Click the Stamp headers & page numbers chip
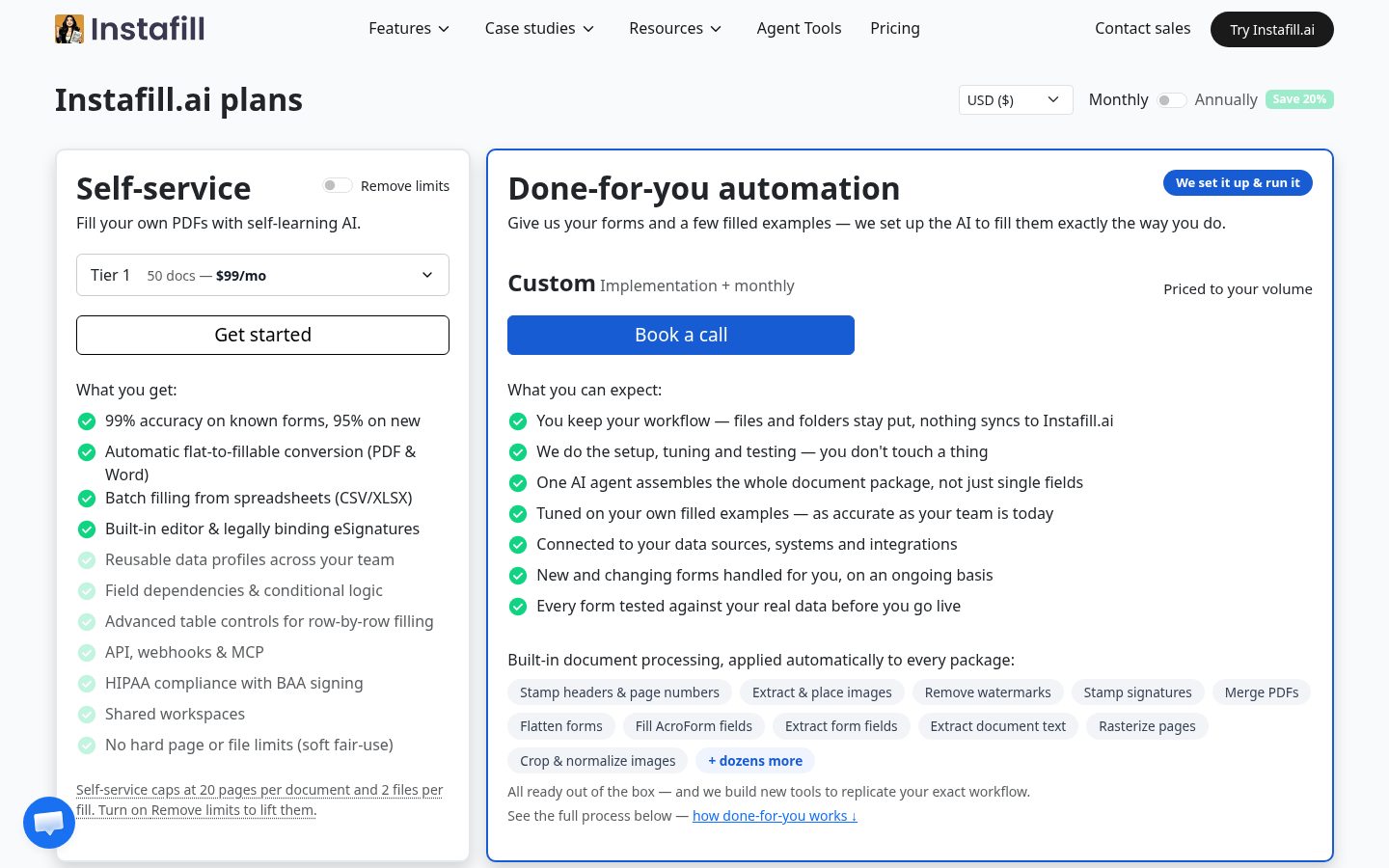This screenshot has width=1389, height=868. 619,692
